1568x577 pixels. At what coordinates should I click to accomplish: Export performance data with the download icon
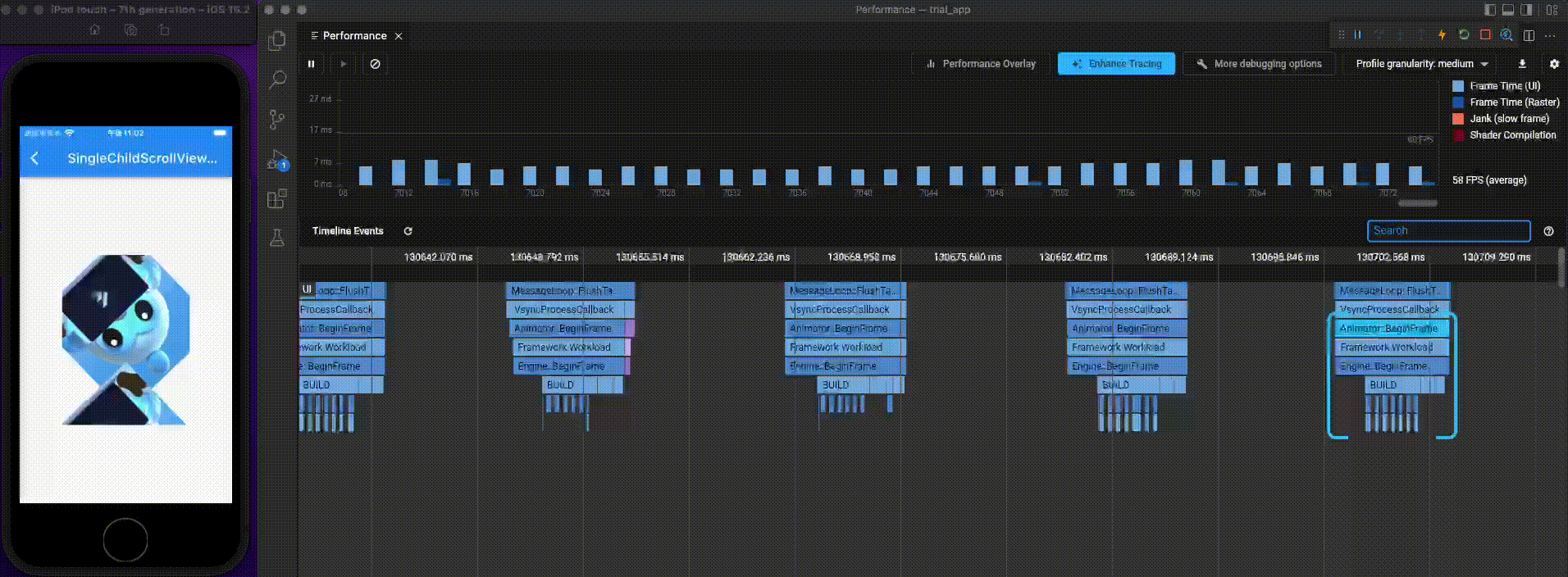click(x=1522, y=64)
